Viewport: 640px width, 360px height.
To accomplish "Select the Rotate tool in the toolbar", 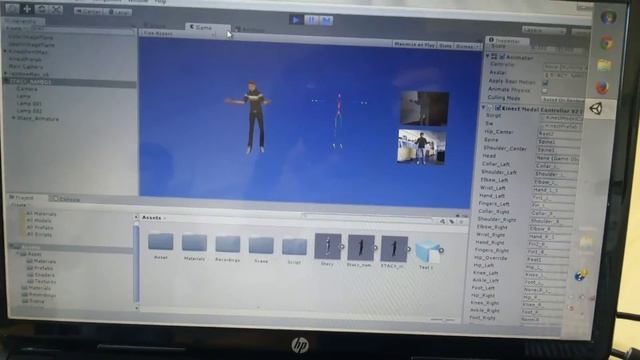I will [x=41, y=9].
